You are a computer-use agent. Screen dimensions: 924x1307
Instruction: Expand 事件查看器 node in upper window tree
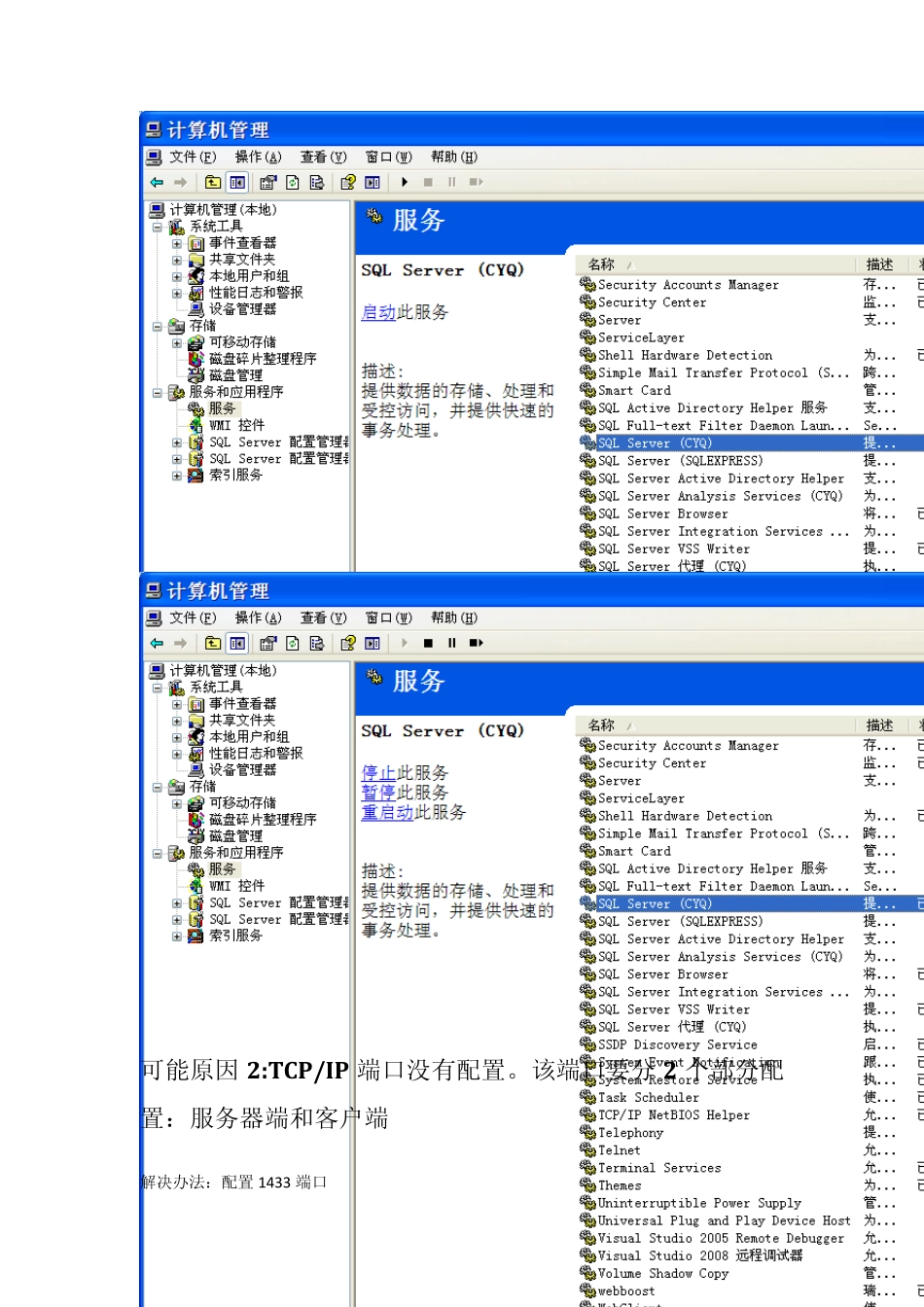point(177,243)
